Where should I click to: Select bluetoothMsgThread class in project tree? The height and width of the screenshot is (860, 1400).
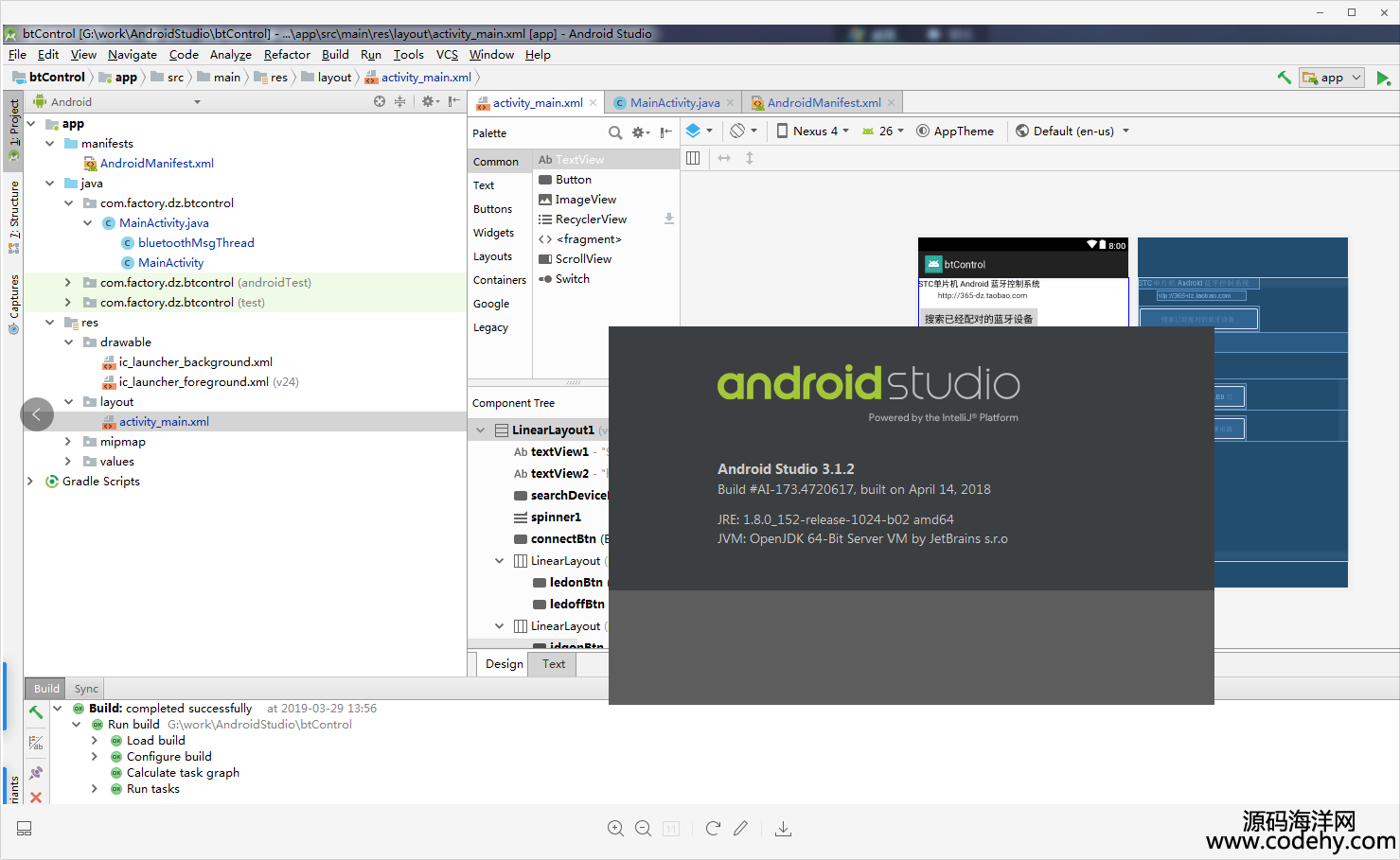196,243
